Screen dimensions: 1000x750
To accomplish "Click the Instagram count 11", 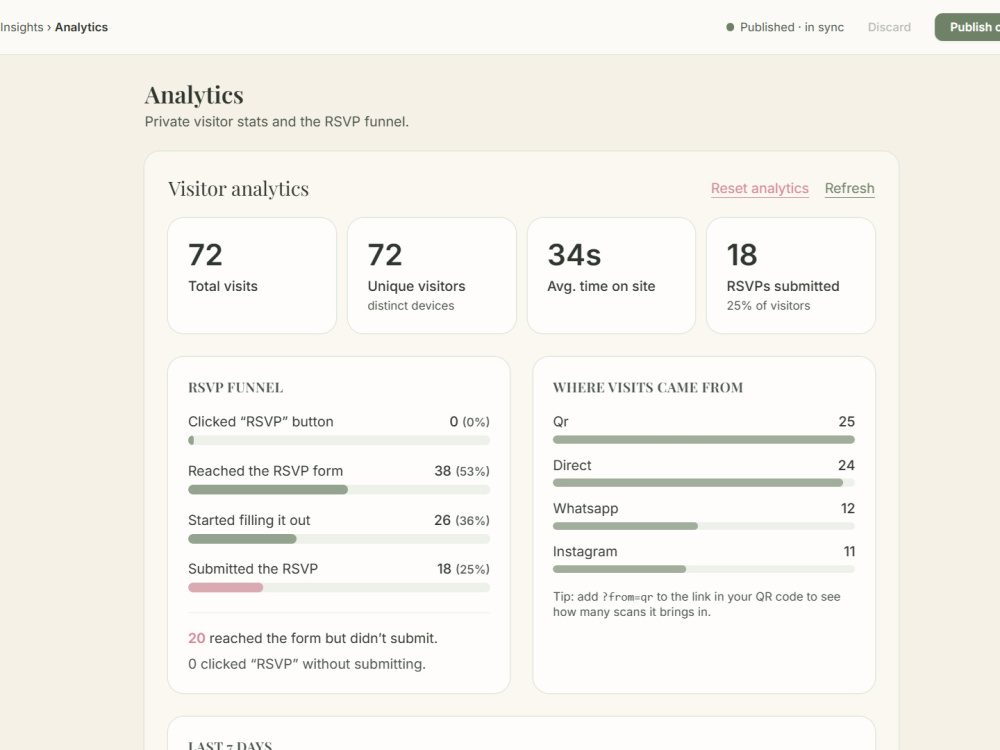I will (849, 551).
